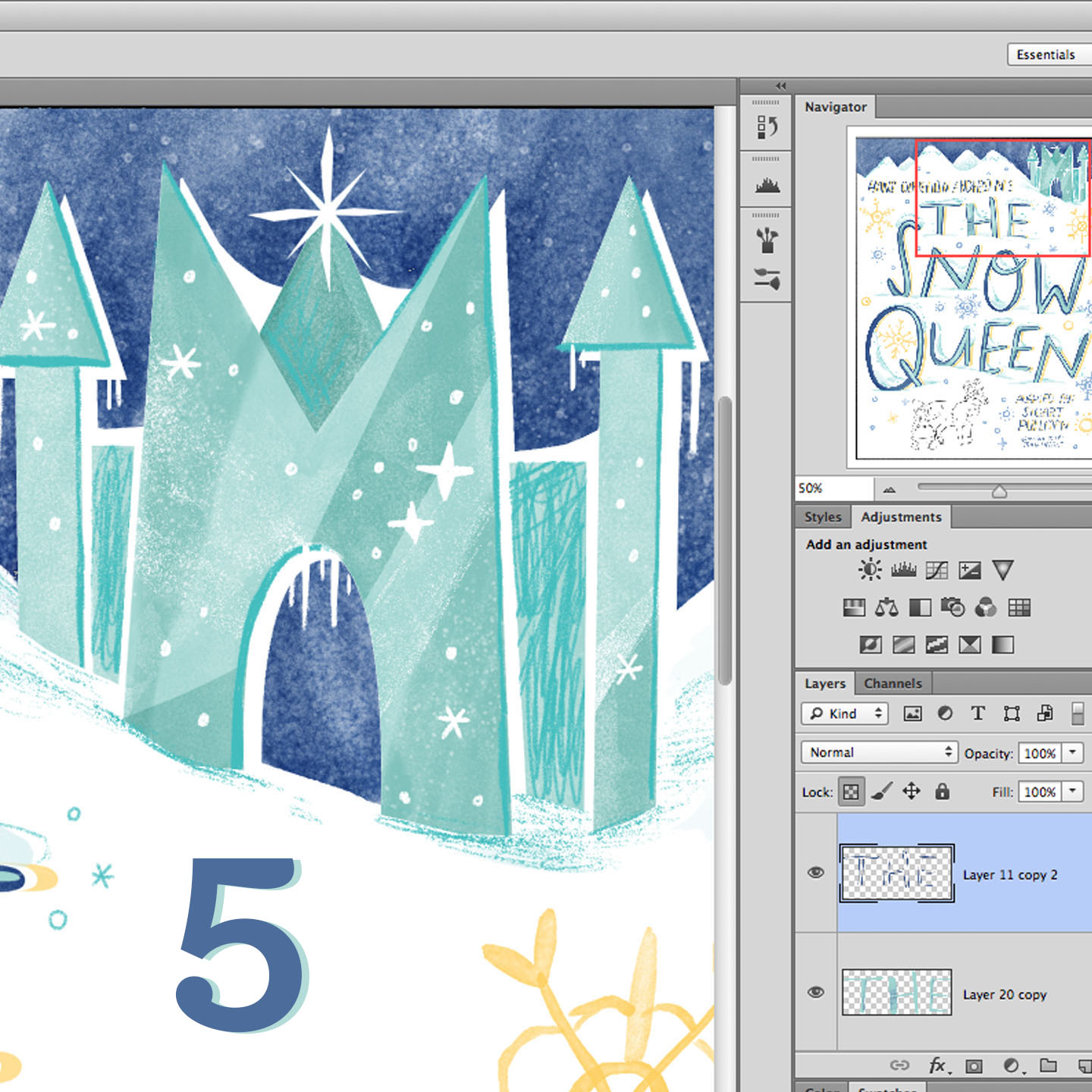Zoom out using small mountains icon
This screenshot has width=1092, height=1092.
pos(889,490)
